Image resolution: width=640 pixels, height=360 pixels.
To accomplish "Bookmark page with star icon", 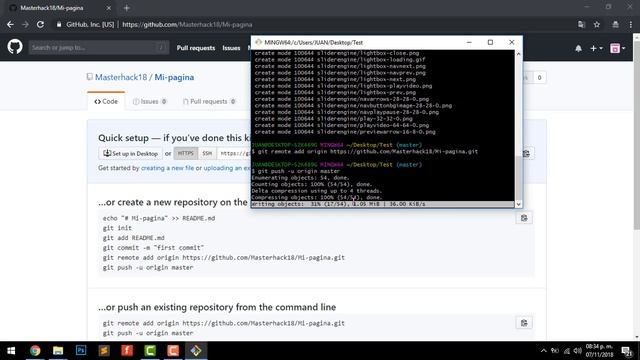I will [597, 24].
